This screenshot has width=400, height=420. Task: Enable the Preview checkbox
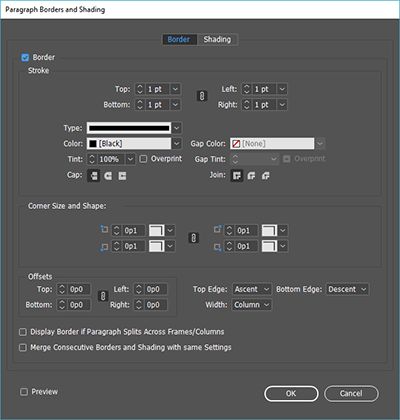[x=24, y=392]
